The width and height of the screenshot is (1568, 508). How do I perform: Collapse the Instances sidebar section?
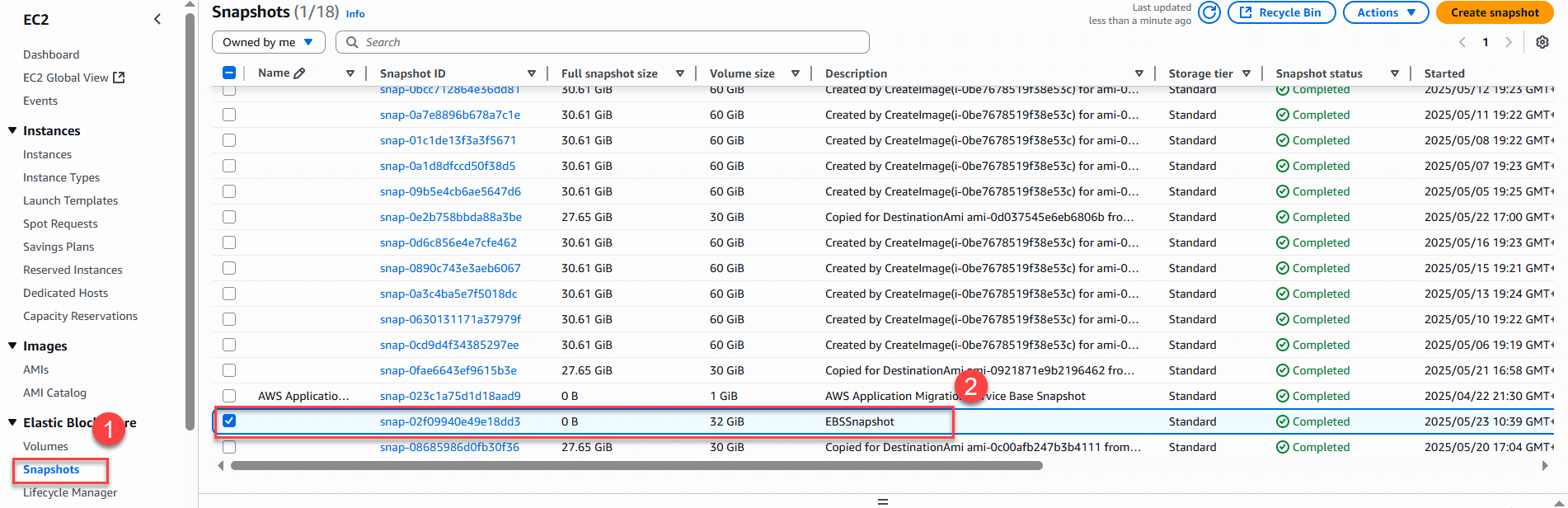[x=12, y=131]
